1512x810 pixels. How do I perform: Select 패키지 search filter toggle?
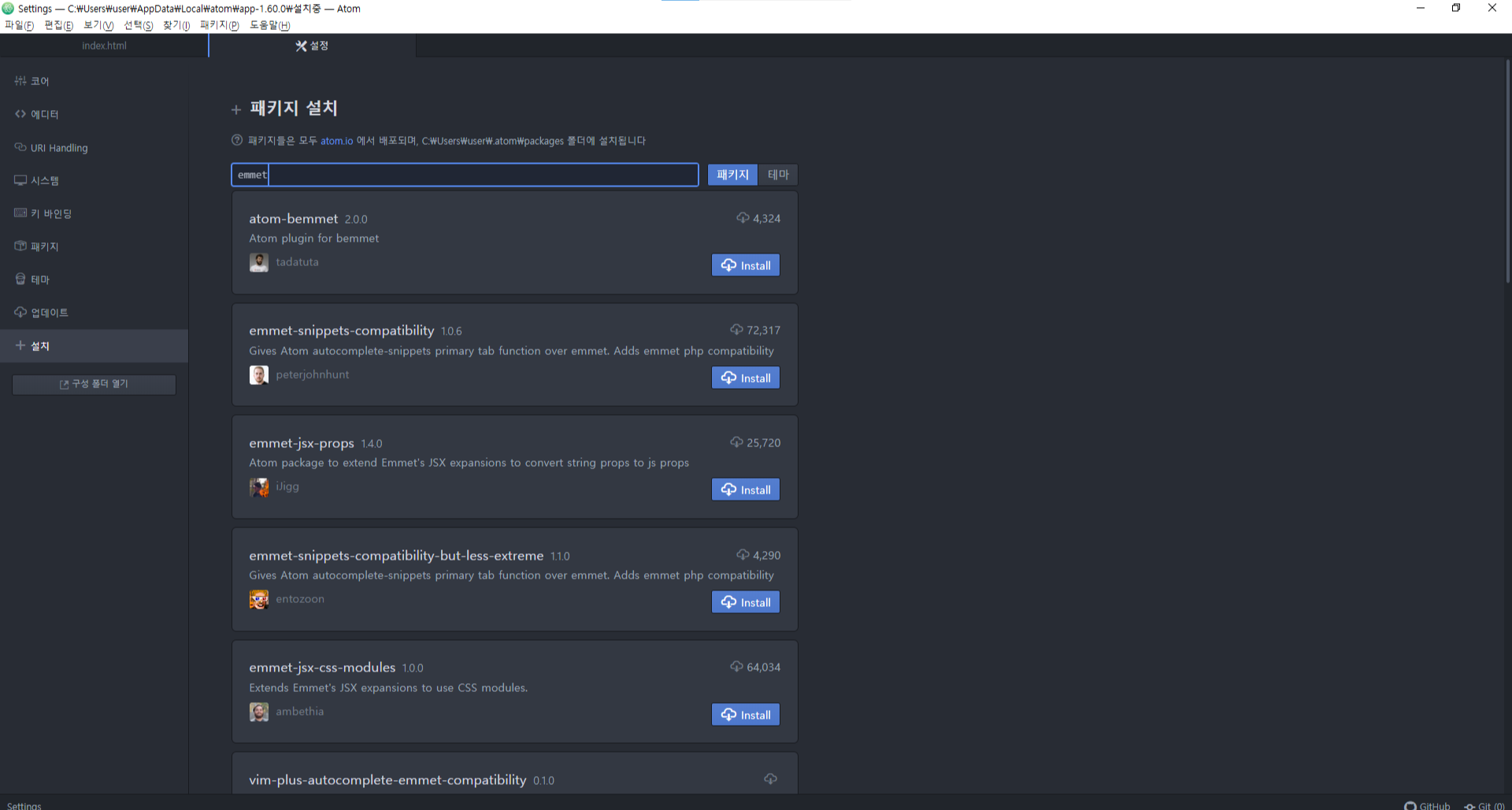click(732, 175)
